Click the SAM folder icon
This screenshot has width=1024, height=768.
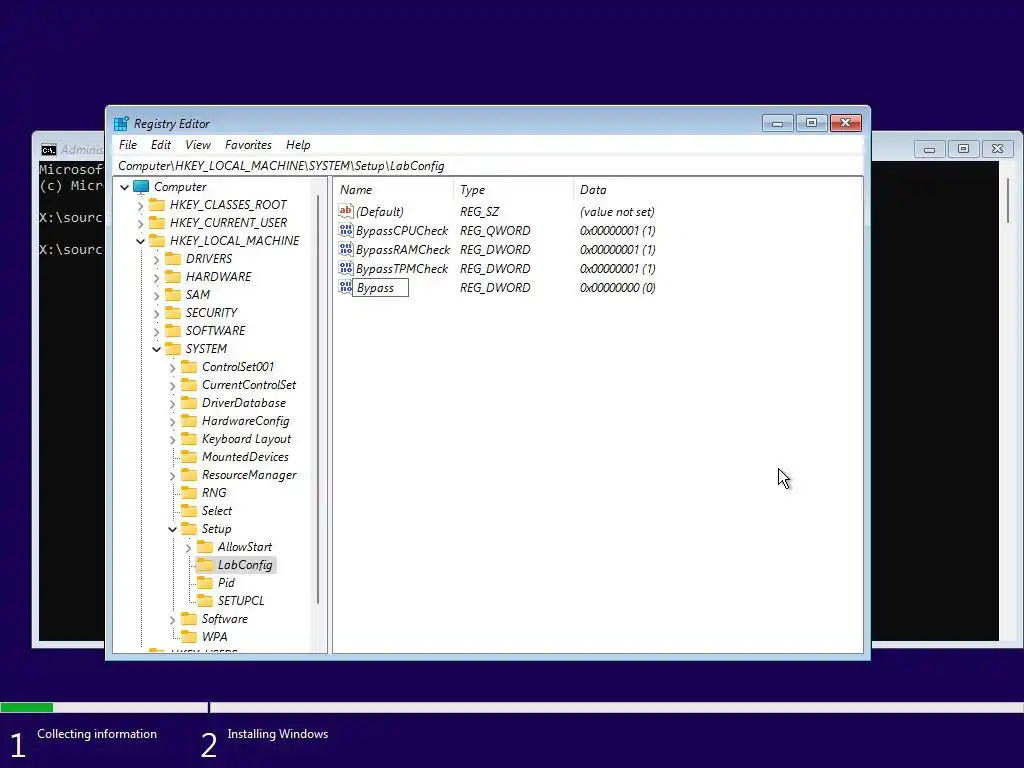click(173, 295)
